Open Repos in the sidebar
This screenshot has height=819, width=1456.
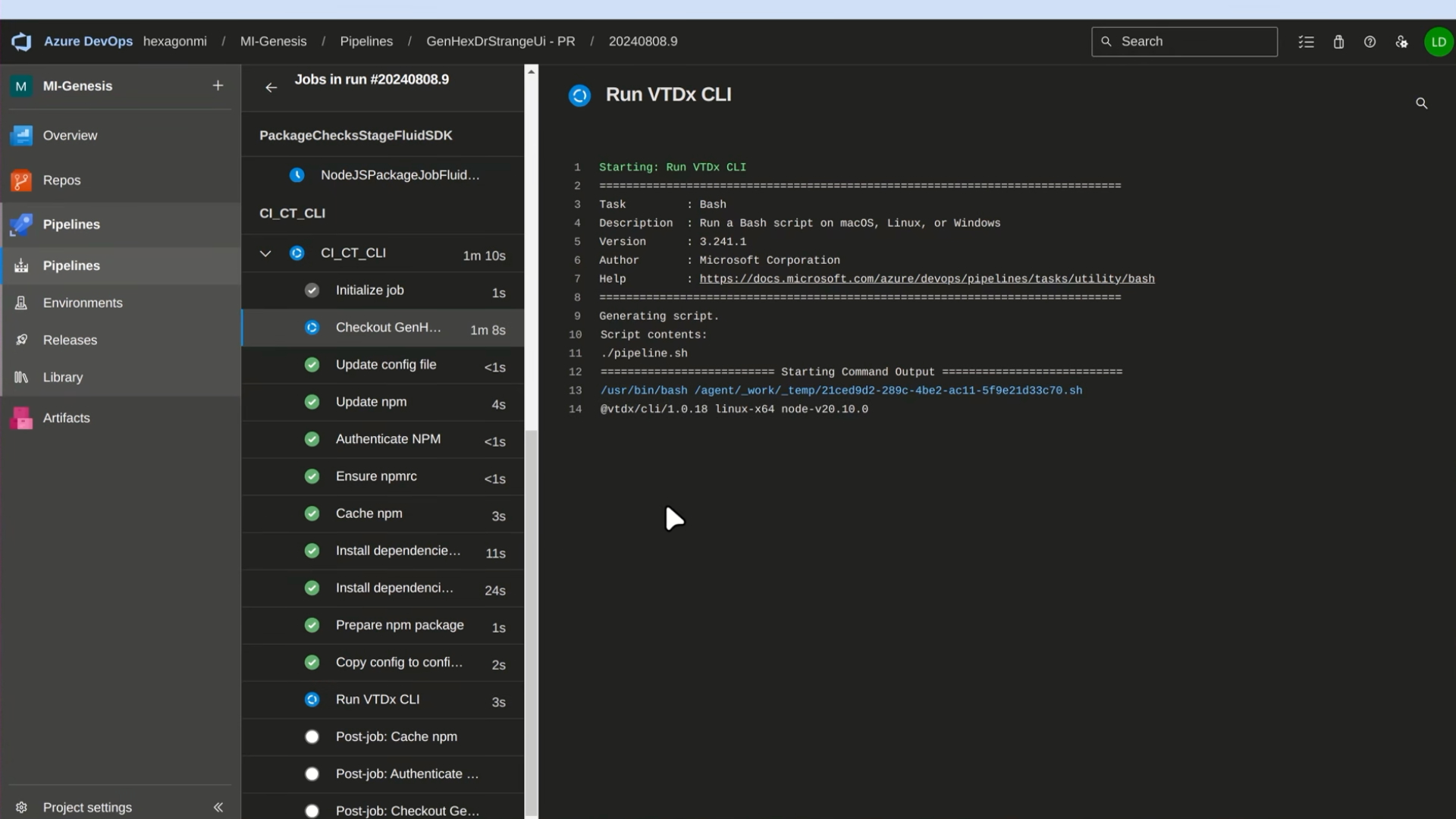61,180
